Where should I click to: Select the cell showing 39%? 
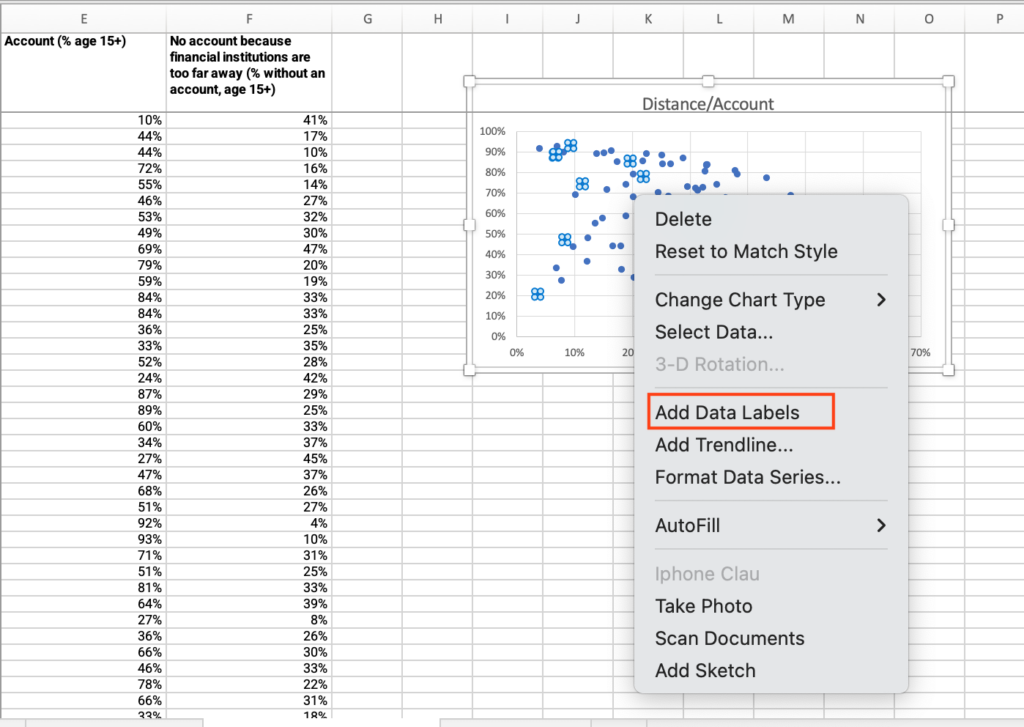coord(249,604)
